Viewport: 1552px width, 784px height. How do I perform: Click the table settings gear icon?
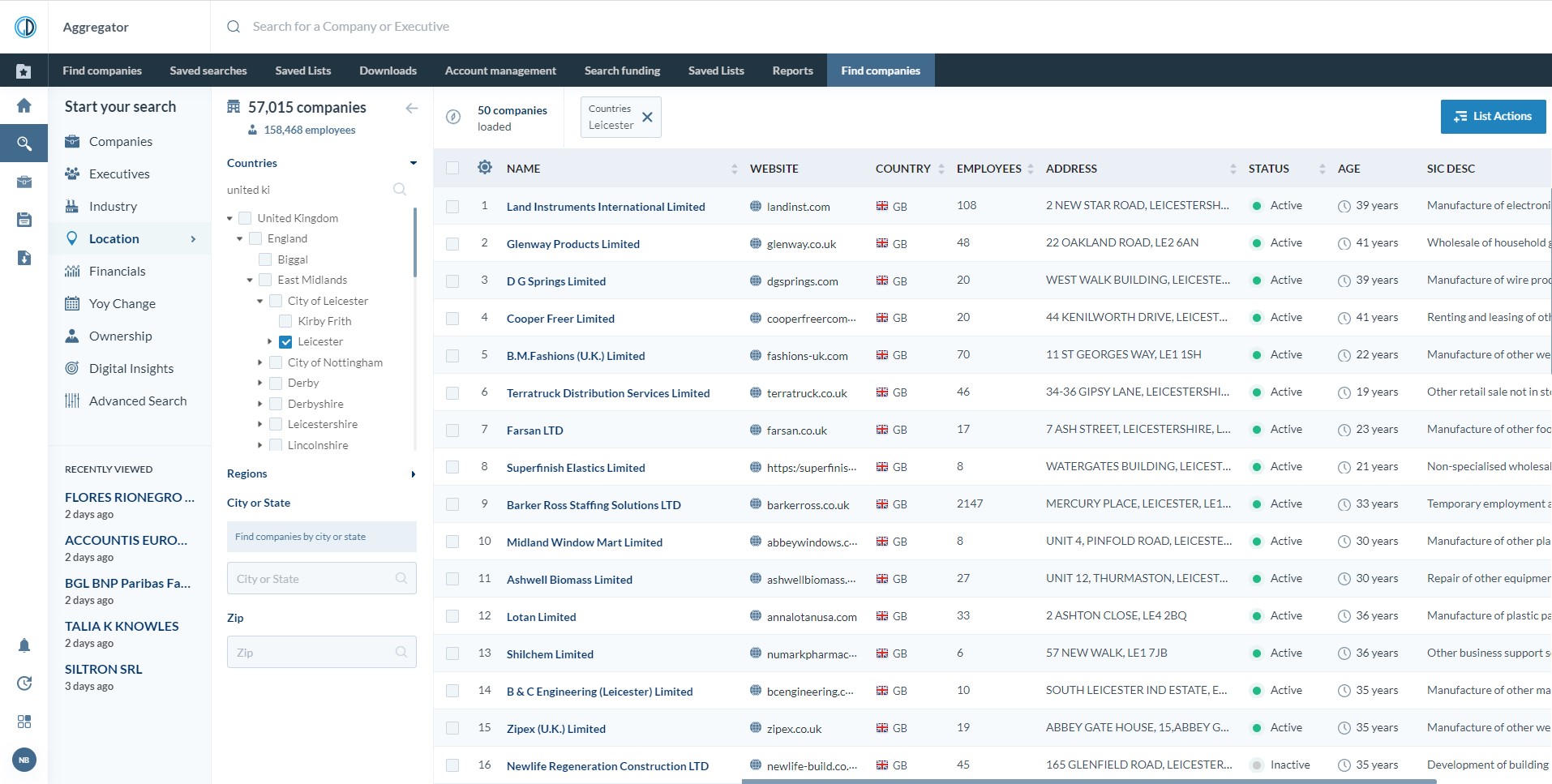pyautogui.click(x=485, y=168)
